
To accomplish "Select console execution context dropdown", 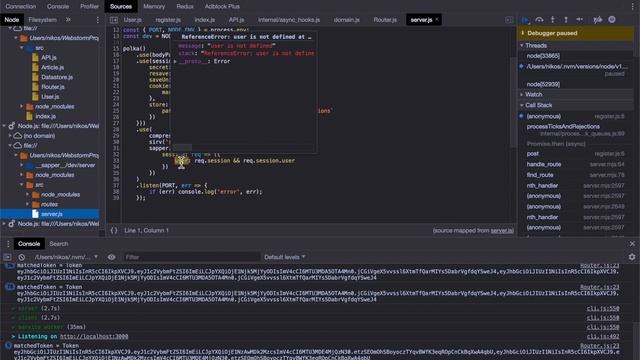I will [66, 257].
